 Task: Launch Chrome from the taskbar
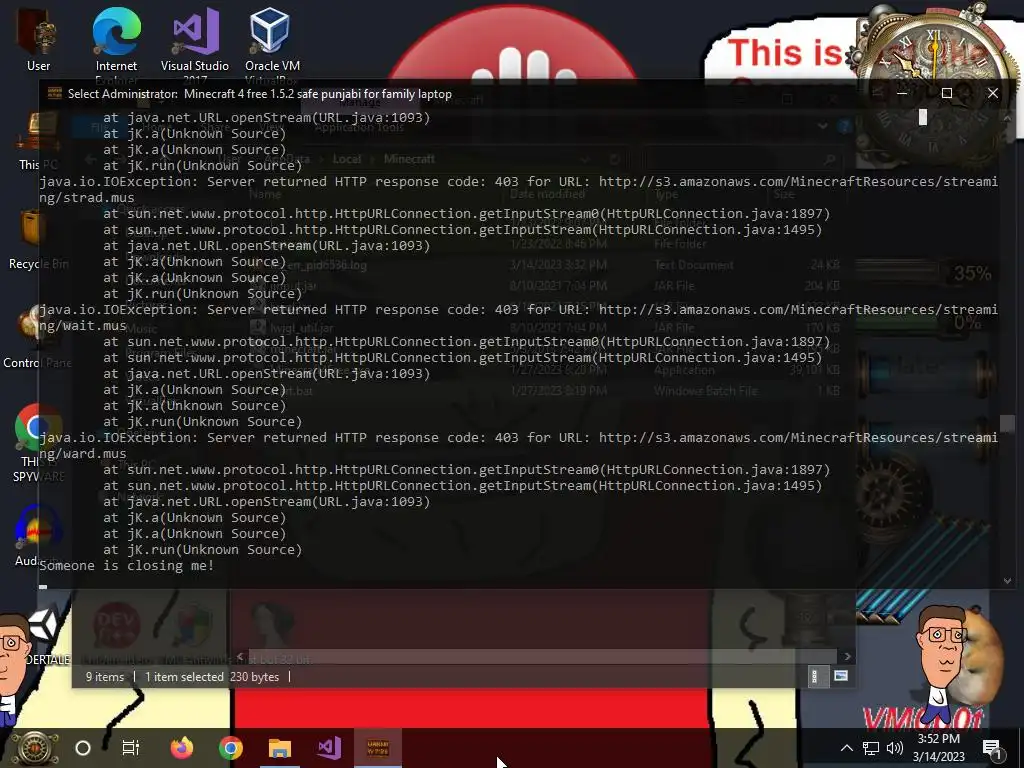231,748
